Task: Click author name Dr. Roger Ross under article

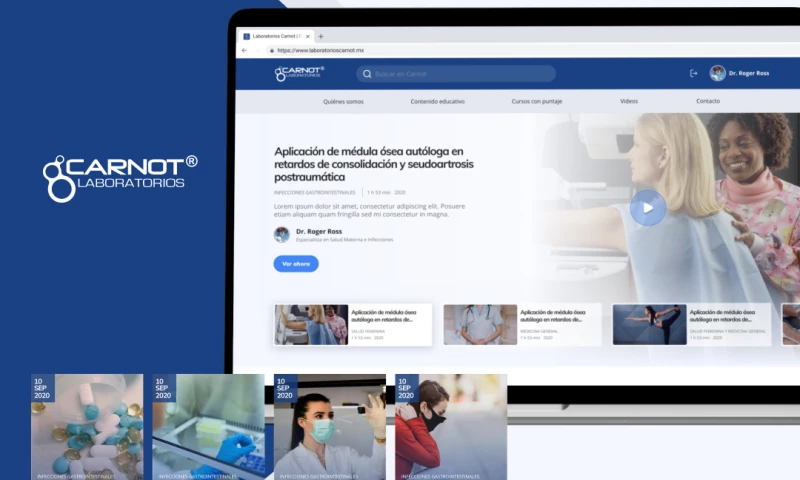Action: click(x=319, y=232)
